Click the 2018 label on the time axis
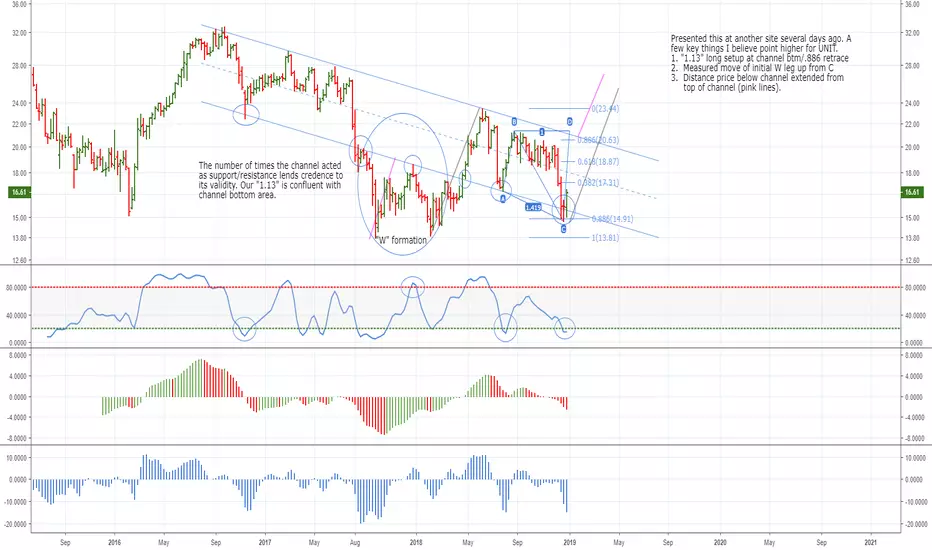Screen dimensions: 932x550 coord(416,542)
